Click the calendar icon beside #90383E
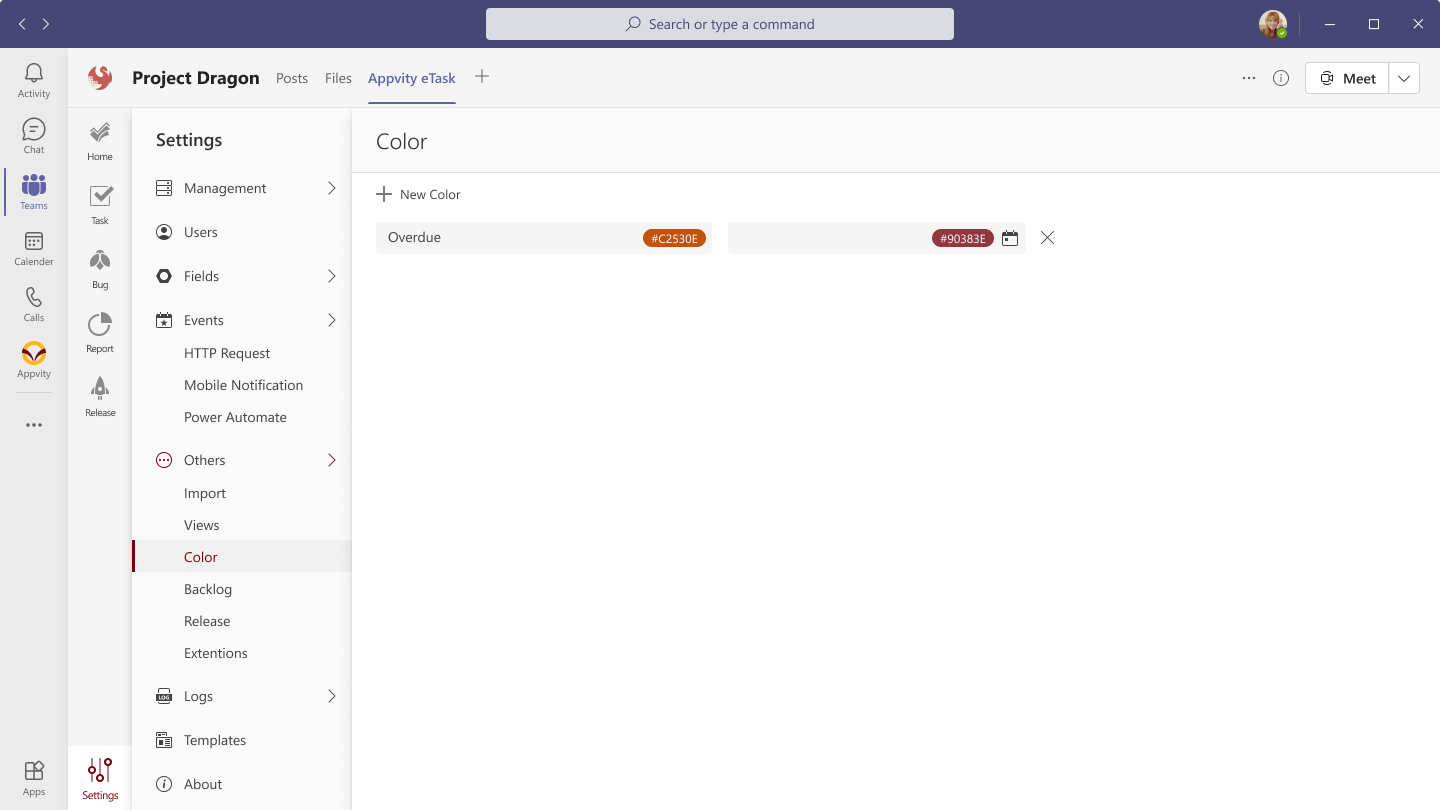 (x=1010, y=238)
